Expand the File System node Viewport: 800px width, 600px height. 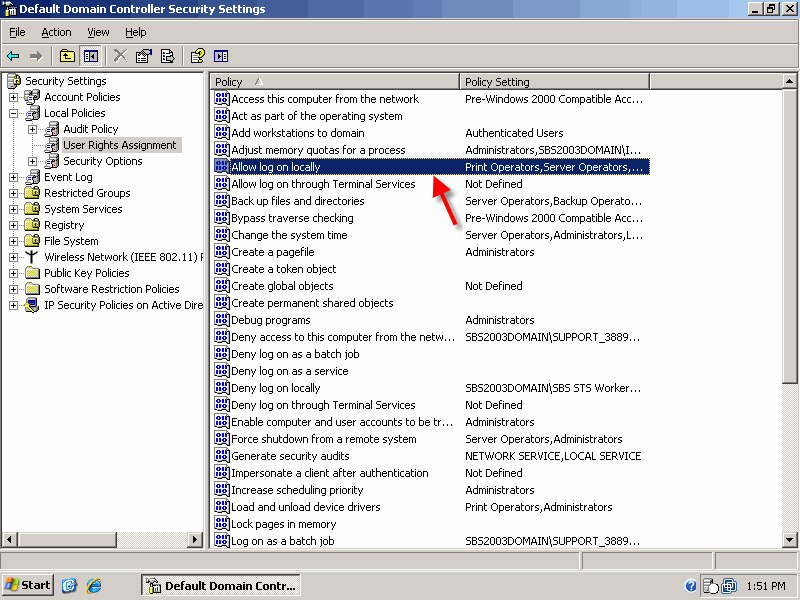[x=14, y=241]
